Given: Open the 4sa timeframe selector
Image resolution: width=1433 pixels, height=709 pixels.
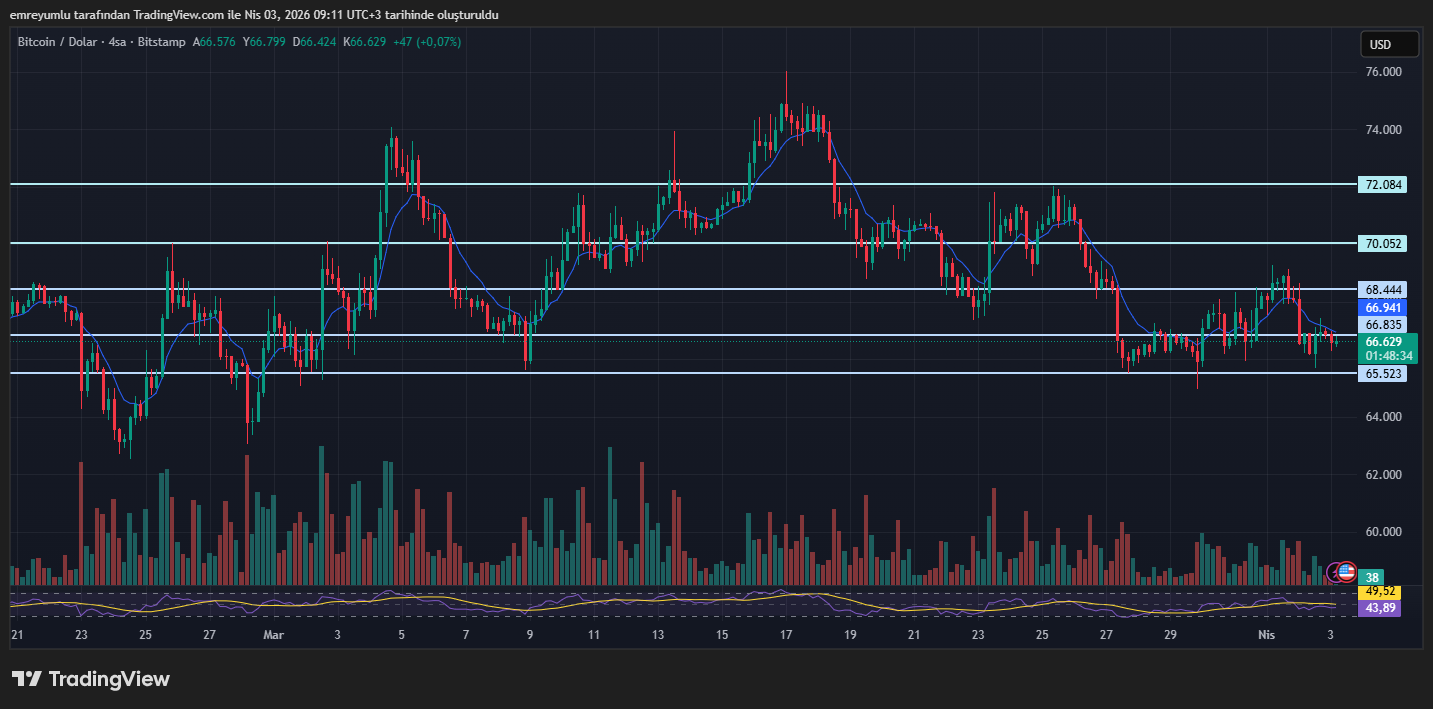Looking at the screenshot, I should (x=117, y=42).
